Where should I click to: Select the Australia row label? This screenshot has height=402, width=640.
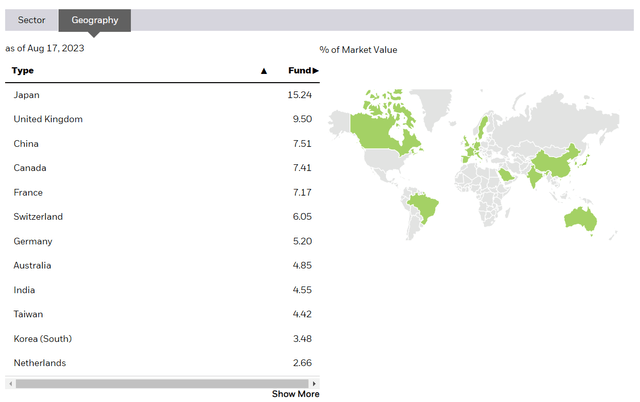tap(32, 265)
